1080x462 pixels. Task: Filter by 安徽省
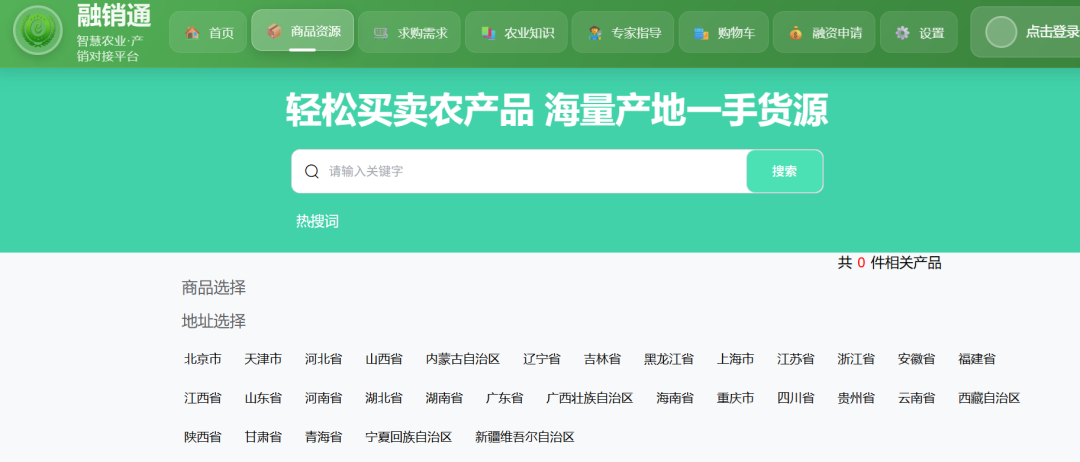click(917, 359)
